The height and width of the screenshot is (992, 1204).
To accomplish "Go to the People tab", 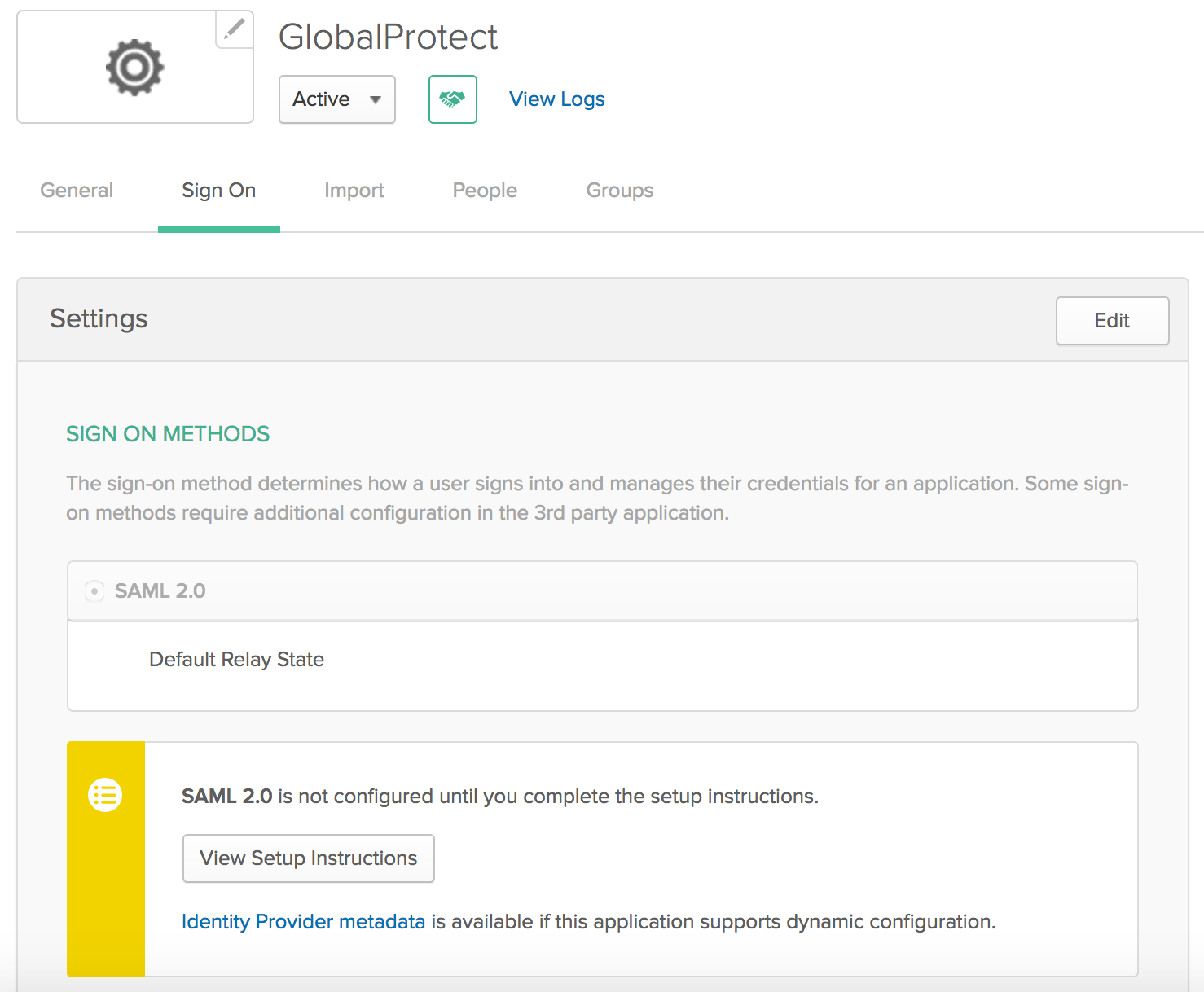I will (485, 191).
